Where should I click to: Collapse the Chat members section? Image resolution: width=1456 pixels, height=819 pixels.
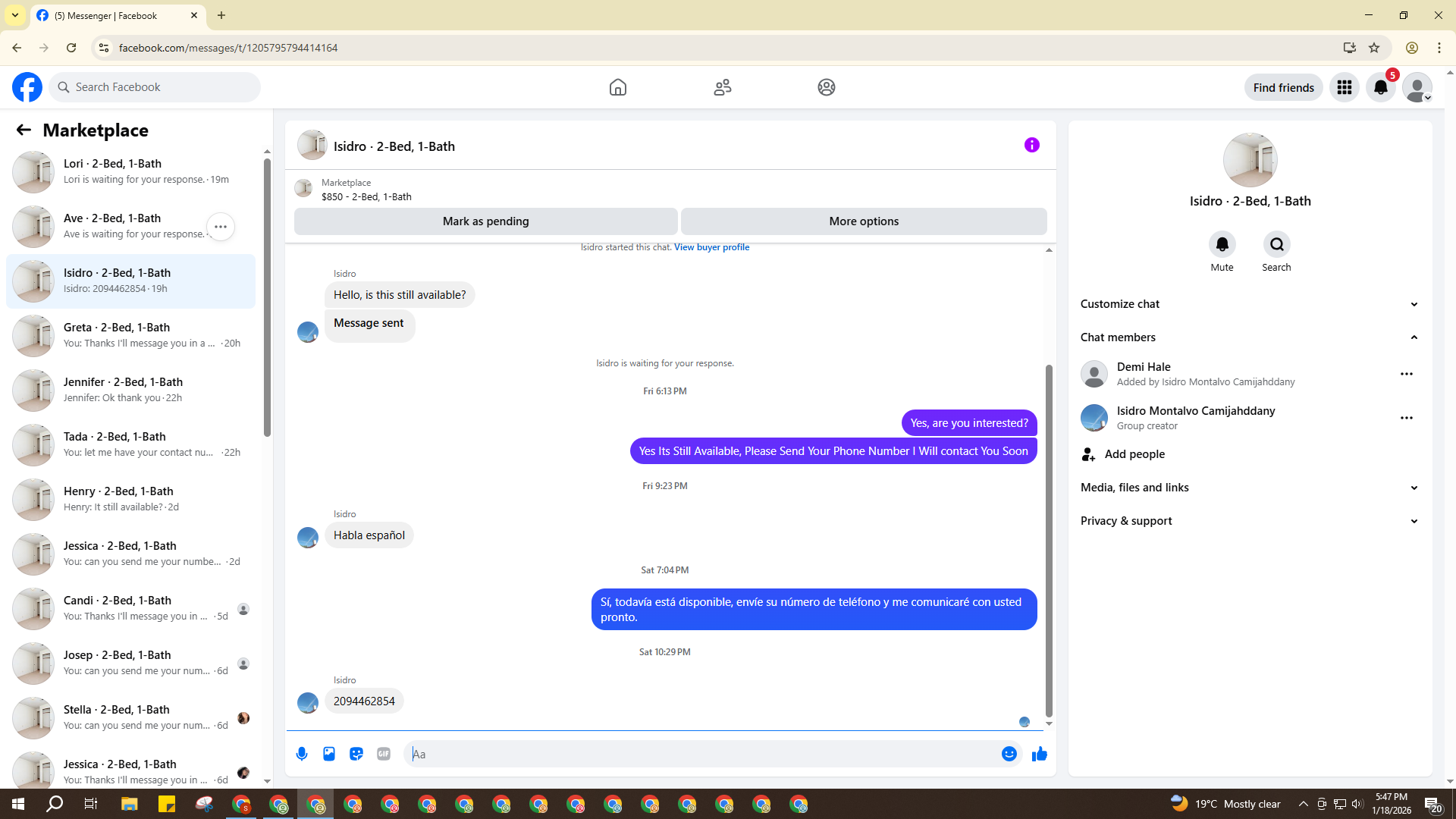(x=1249, y=337)
